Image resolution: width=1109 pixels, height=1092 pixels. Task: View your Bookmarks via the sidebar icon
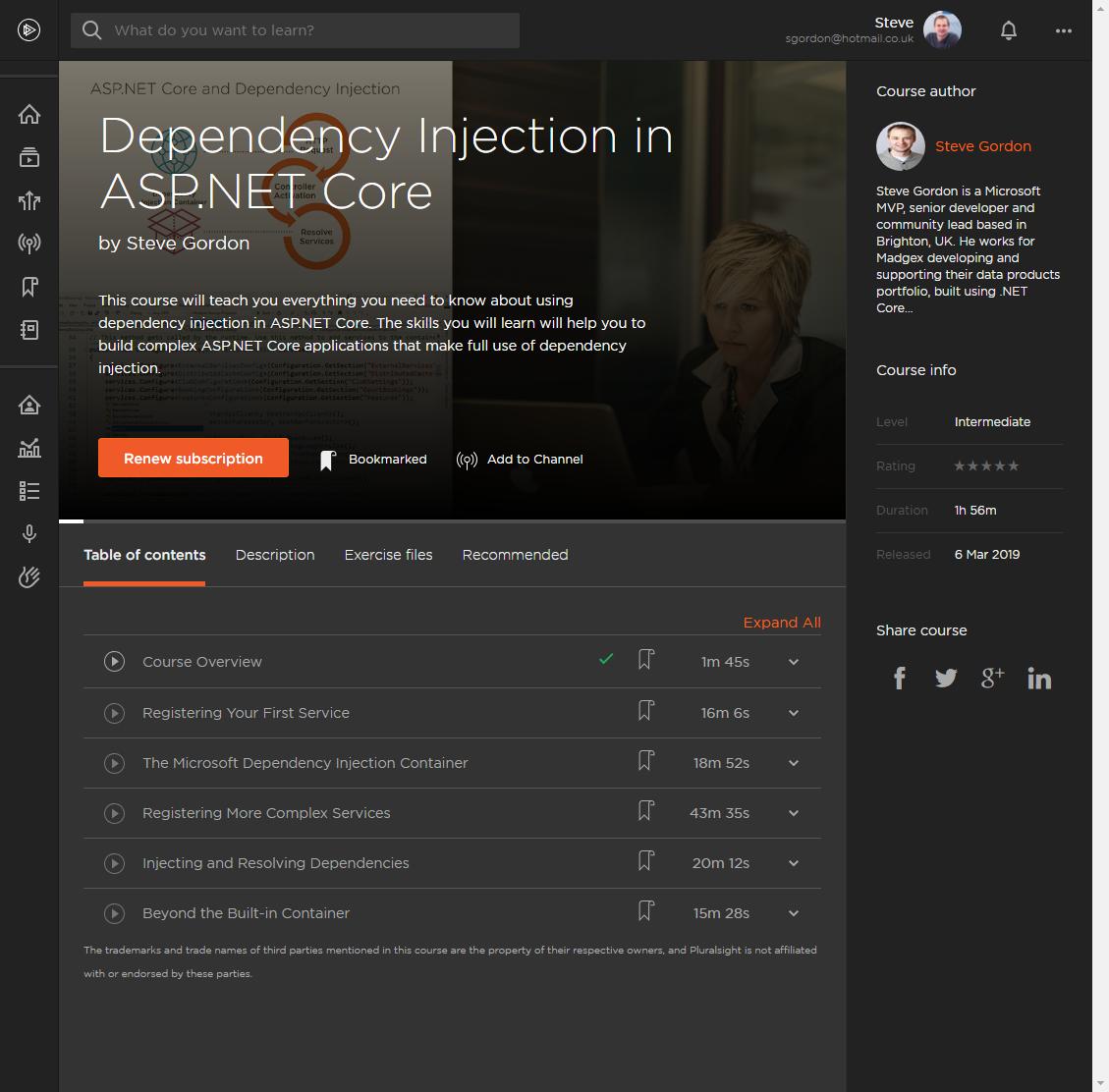pyautogui.click(x=29, y=286)
